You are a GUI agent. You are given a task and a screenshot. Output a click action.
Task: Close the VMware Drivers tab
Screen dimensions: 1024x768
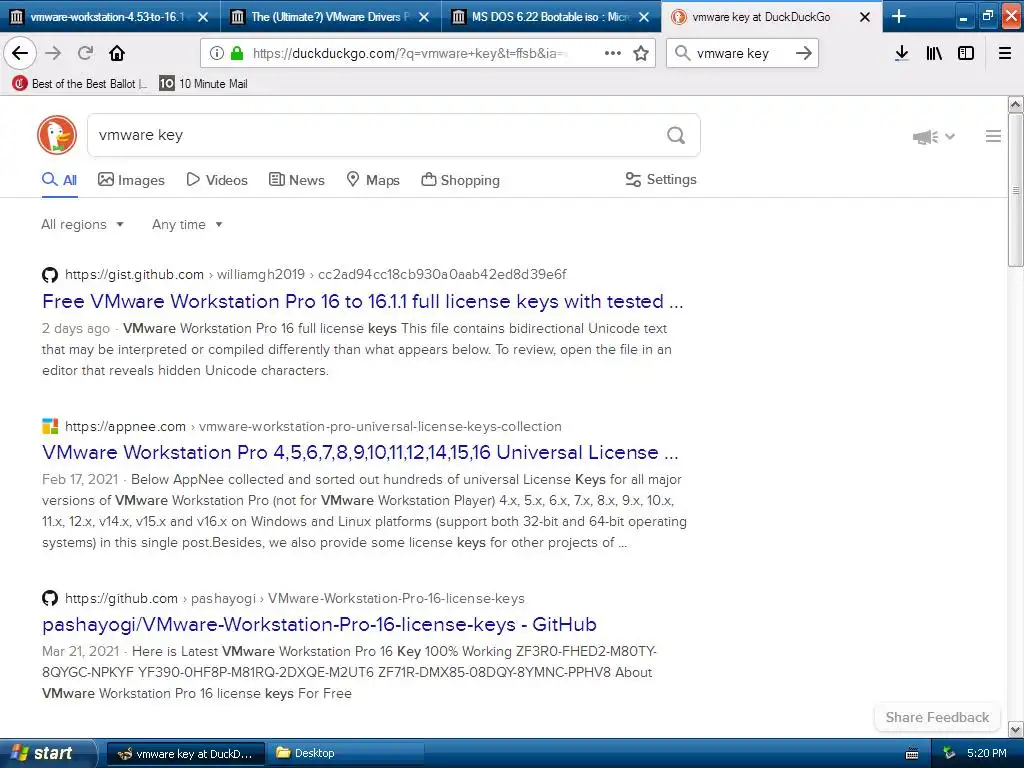coord(424,17)
